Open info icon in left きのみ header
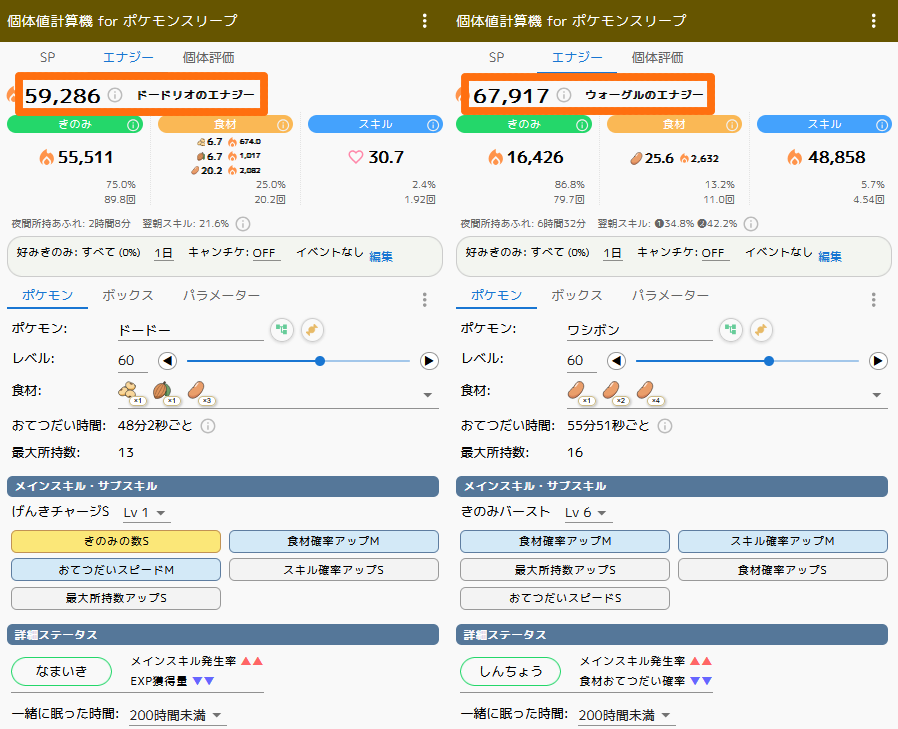 click(133, 125)
